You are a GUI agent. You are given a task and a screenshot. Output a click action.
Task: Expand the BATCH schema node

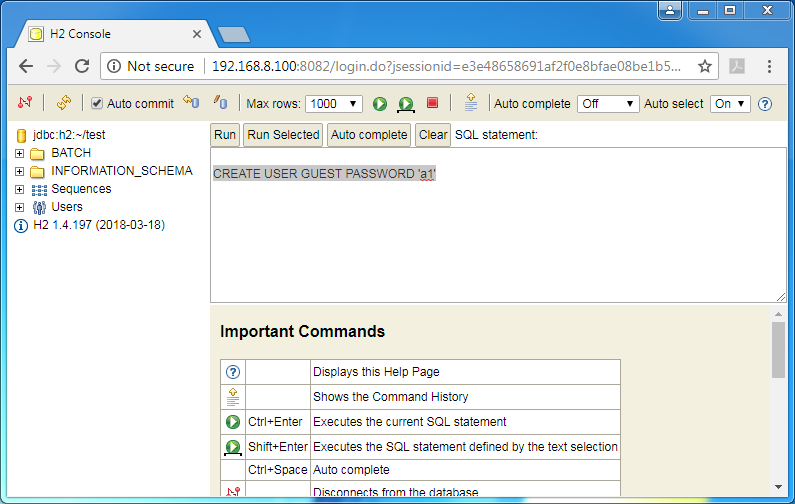pyautogui.click(x=19, y=153)
